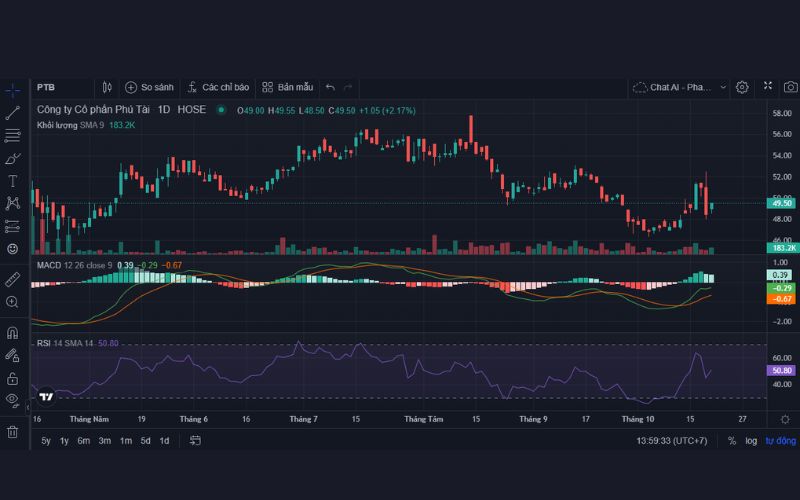Toggle log scale on price axis
The height and width of the screenshot is (500, 800).
[x=750, y=441]
